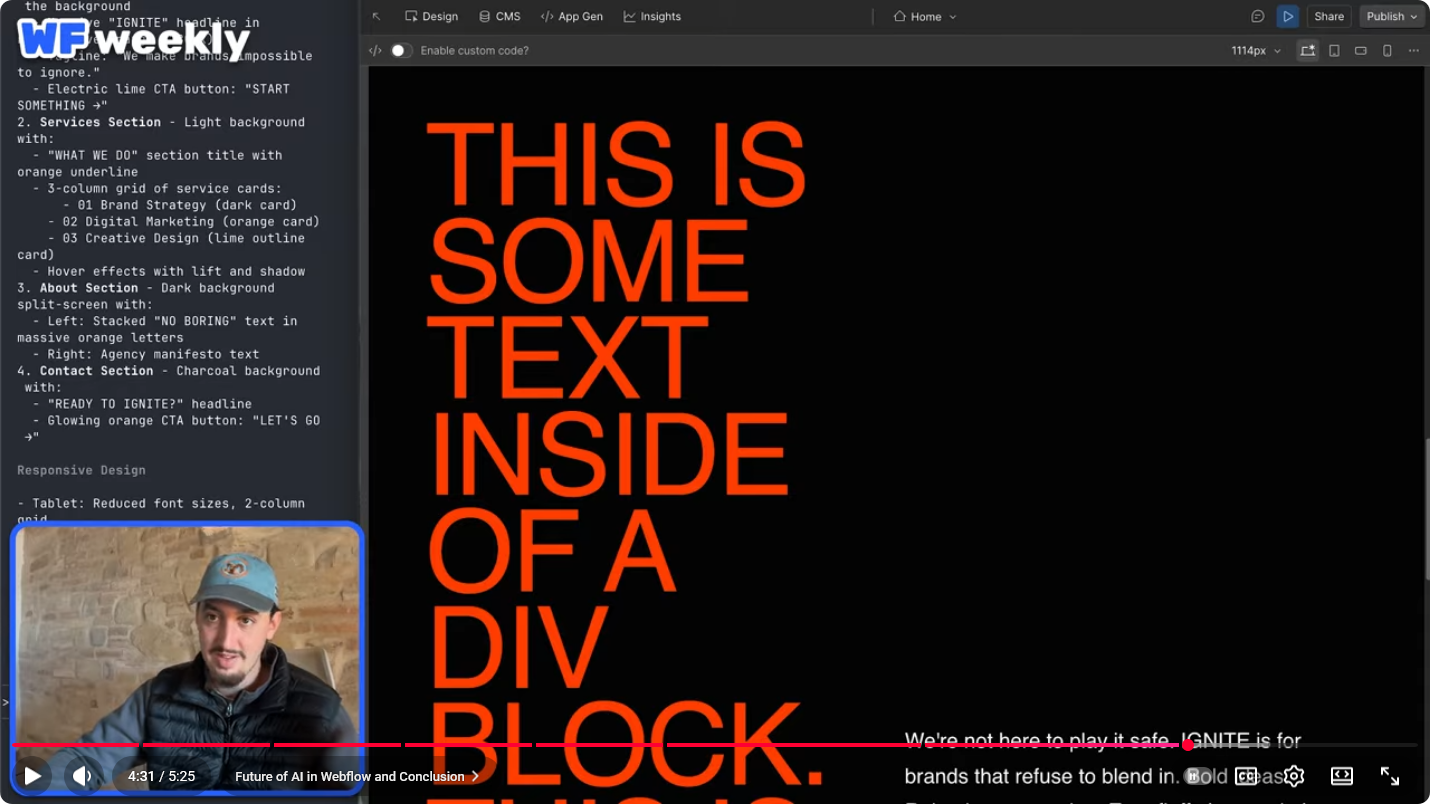This screenshot has width=1430, height=804.
Task: Enter full screen mode
Action: pos(1390,776)
